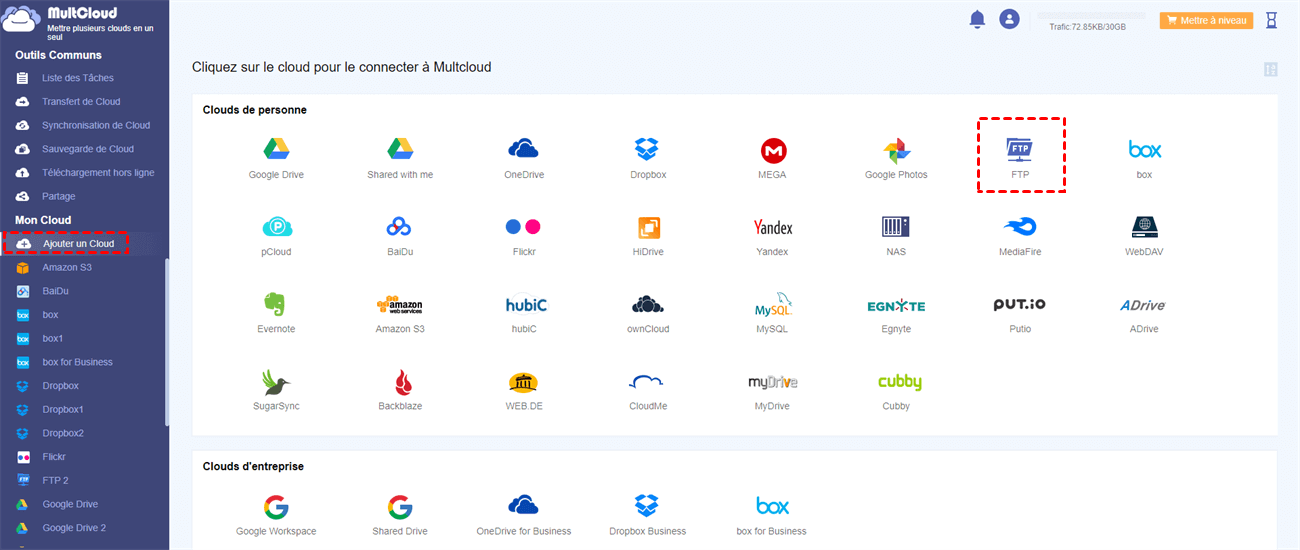Add the ownCloud service
Viewport: 1300px width, 550px height.
648,313
